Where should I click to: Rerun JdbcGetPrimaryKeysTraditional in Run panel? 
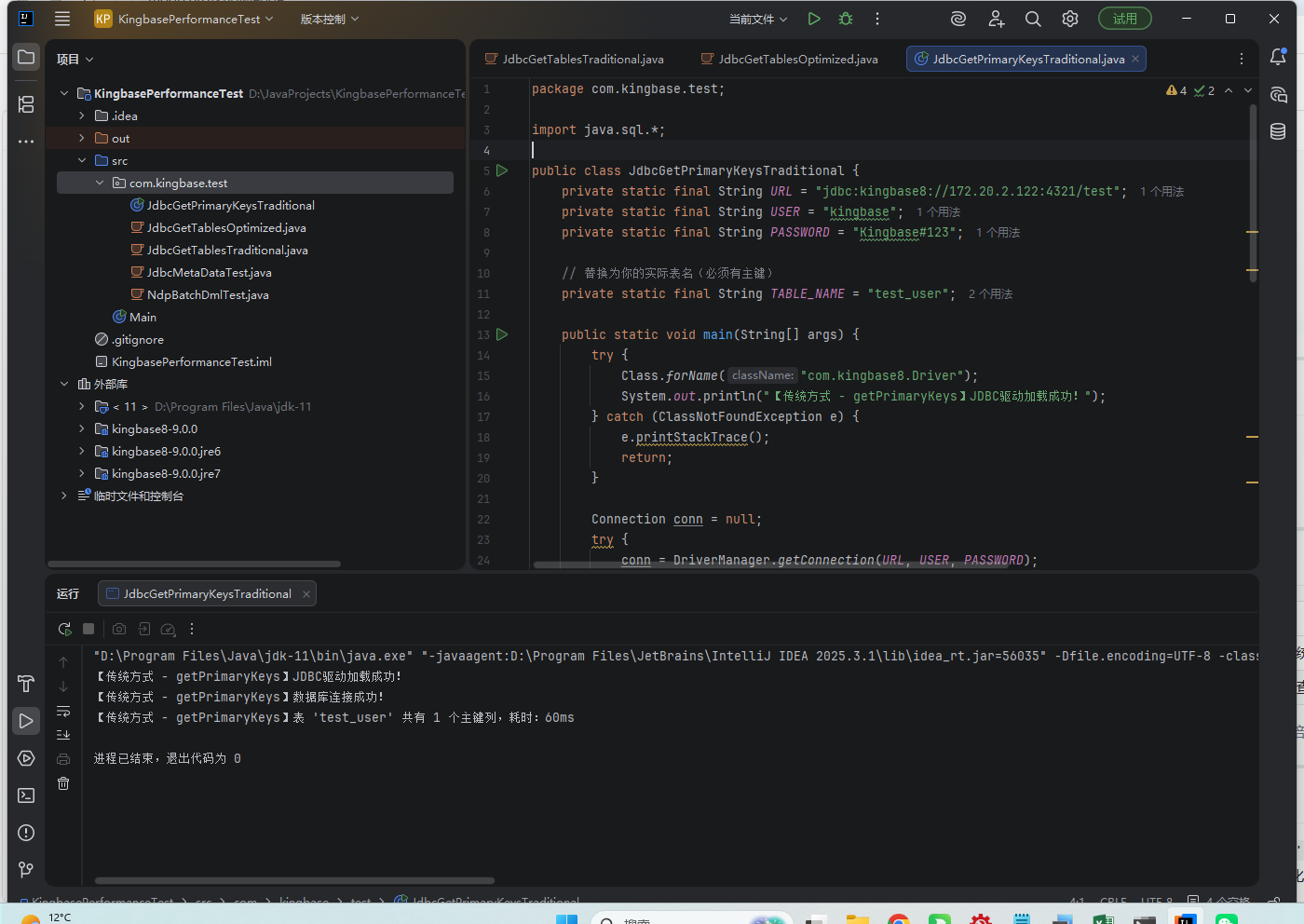click(64, 629)
